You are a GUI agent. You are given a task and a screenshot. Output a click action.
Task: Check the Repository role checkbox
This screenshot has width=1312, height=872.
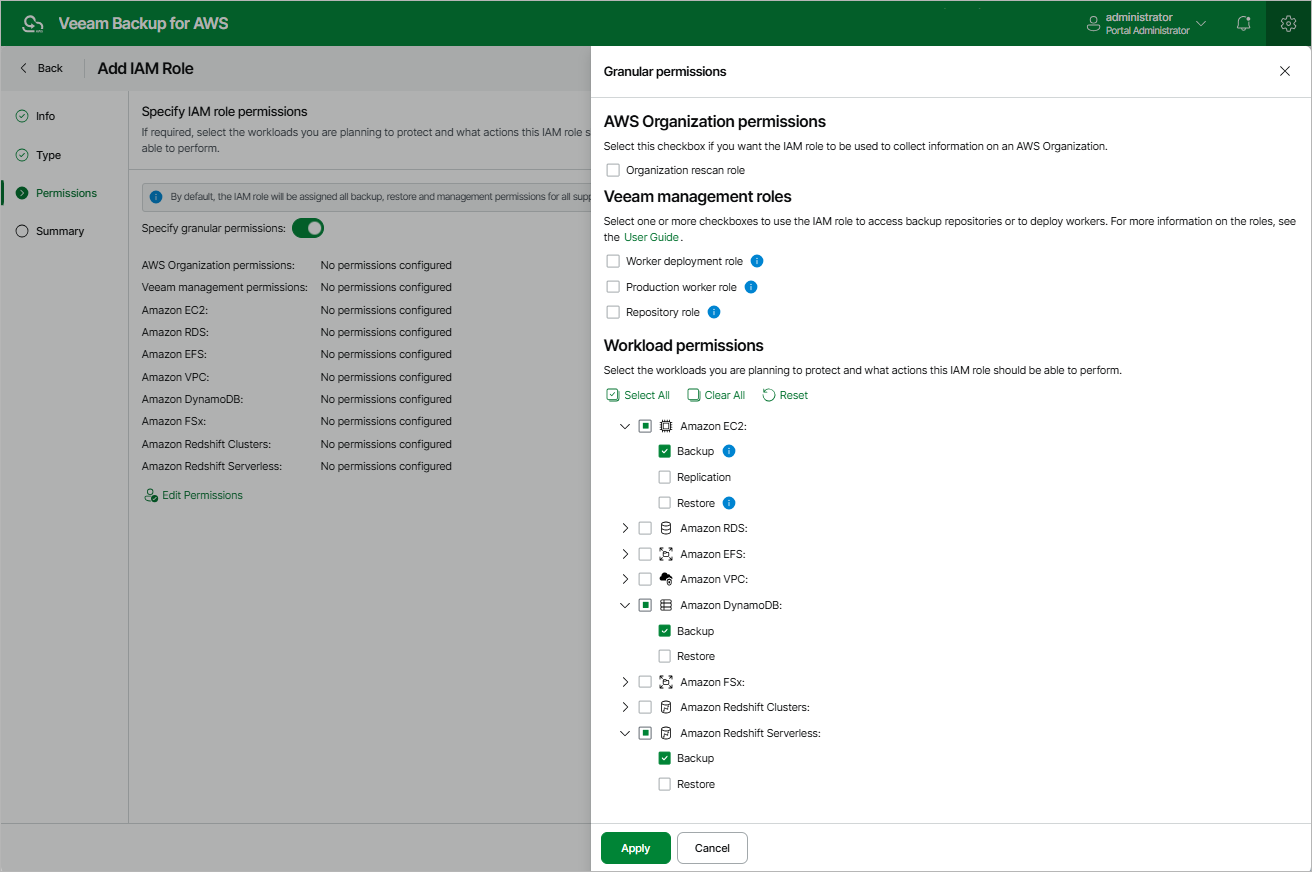pyautogui.click(x=613, y=312)
